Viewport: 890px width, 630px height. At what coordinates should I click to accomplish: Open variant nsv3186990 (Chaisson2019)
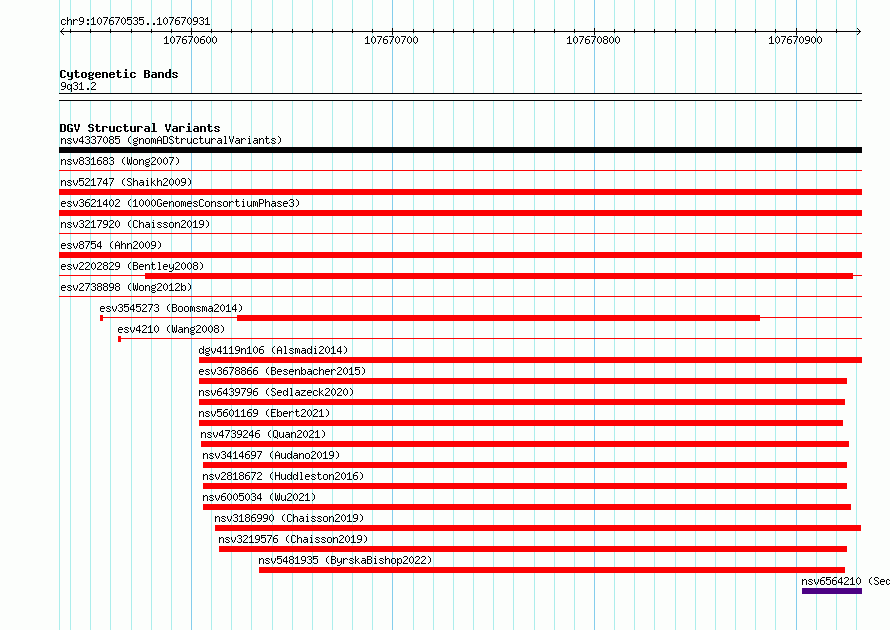(289, 518)
